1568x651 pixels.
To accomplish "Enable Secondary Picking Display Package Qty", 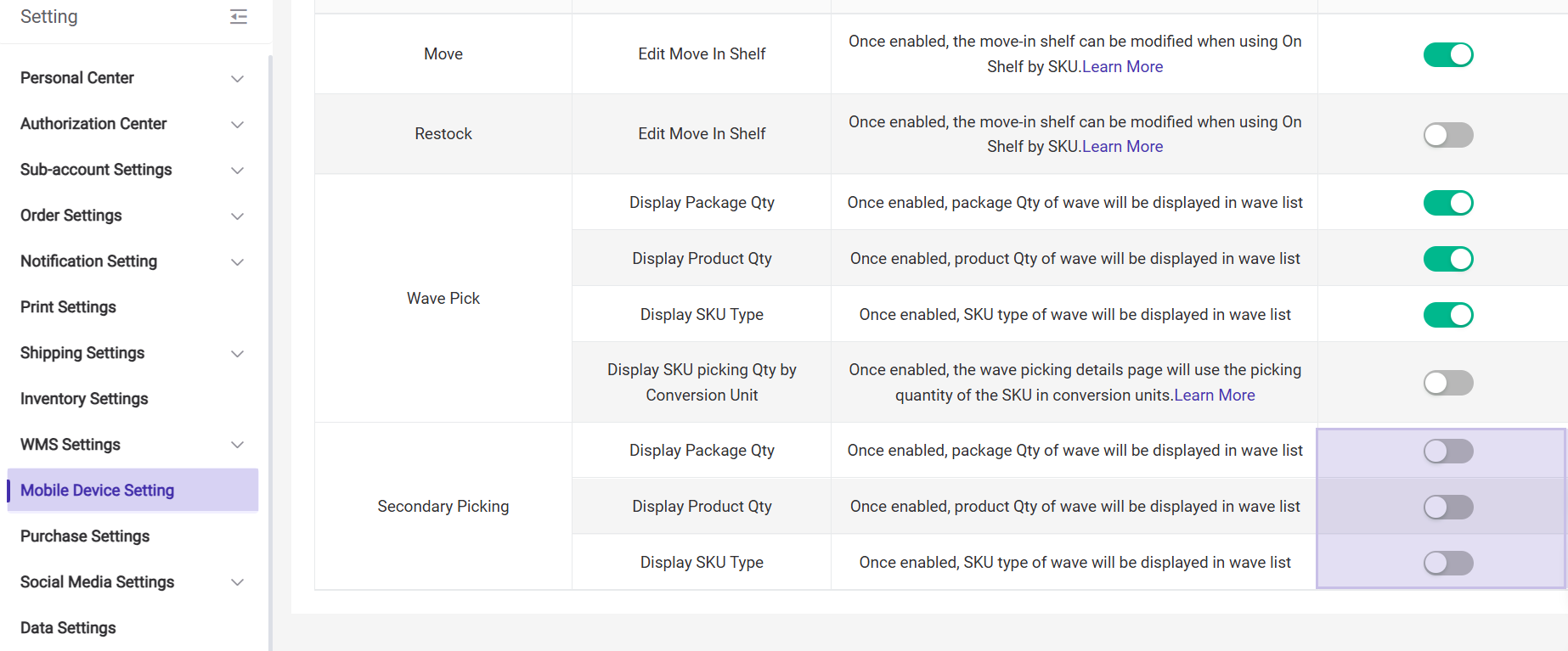I will click(1448, 452).
